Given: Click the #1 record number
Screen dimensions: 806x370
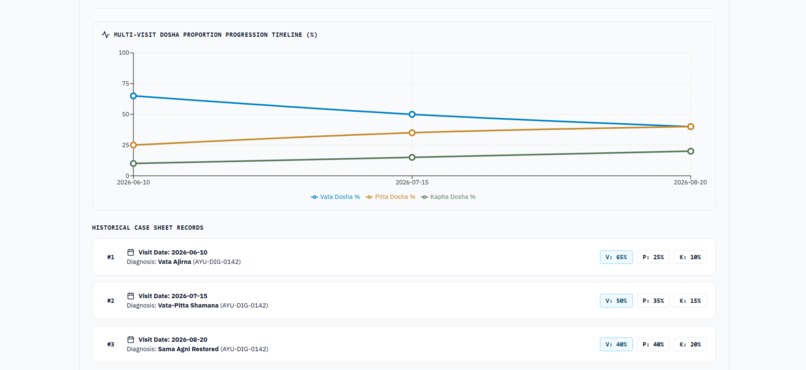Looking at the screenshot, I should (x=111, y=257).
